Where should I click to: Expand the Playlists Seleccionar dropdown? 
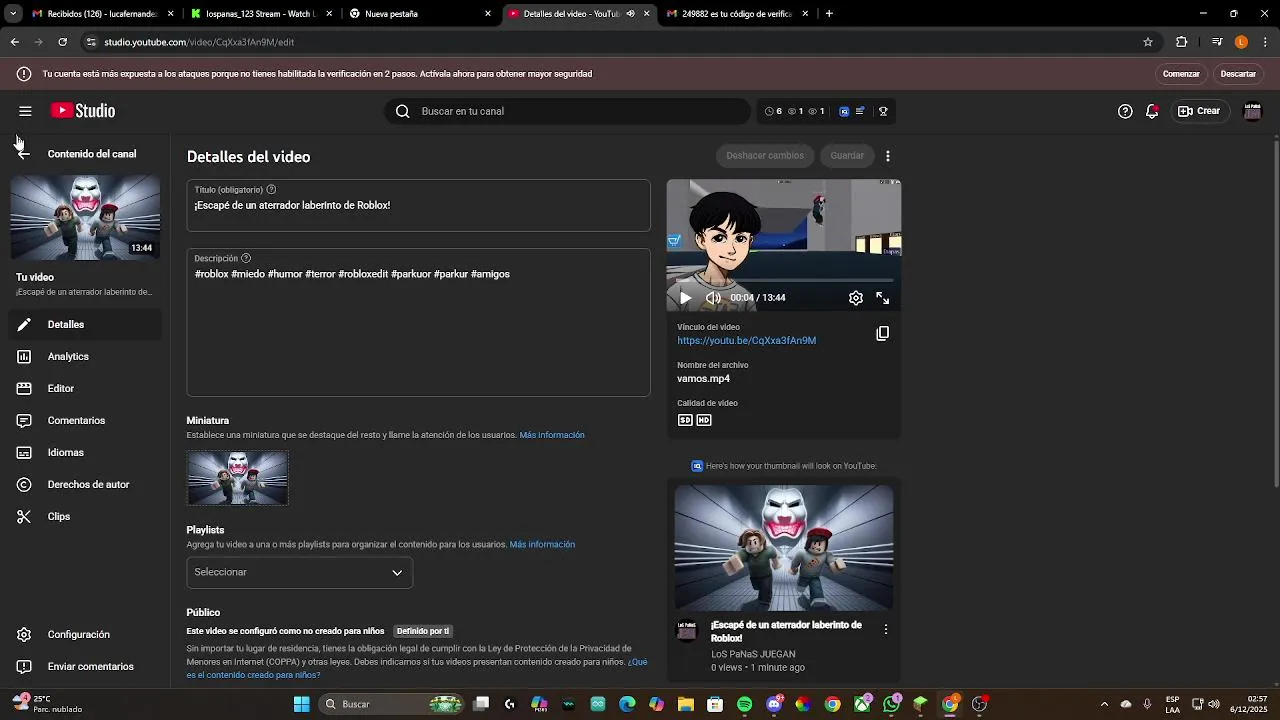[x=299, y=572]
